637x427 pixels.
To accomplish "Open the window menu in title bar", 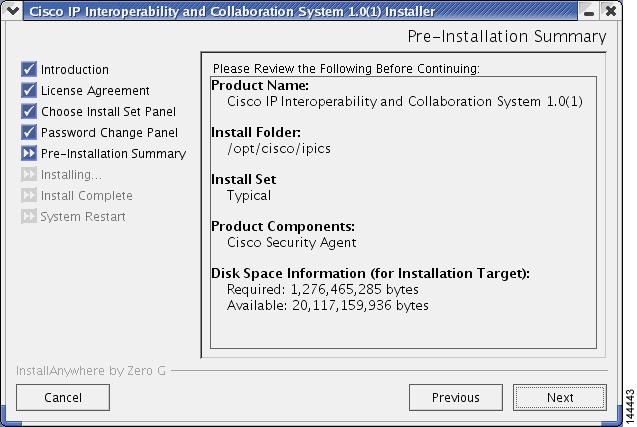I will [x=11, y=11].
